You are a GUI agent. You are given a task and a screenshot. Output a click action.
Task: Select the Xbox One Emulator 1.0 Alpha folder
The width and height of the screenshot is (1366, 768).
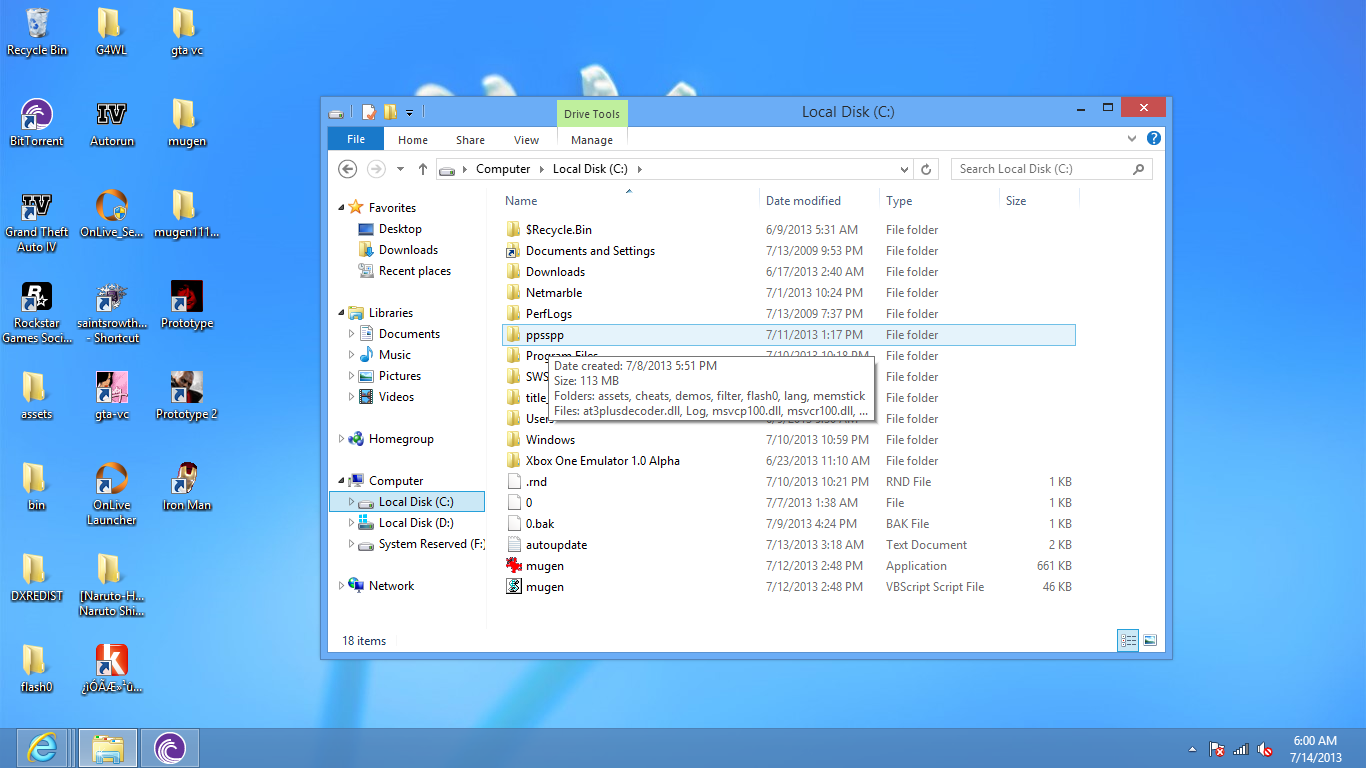[602, 461]
